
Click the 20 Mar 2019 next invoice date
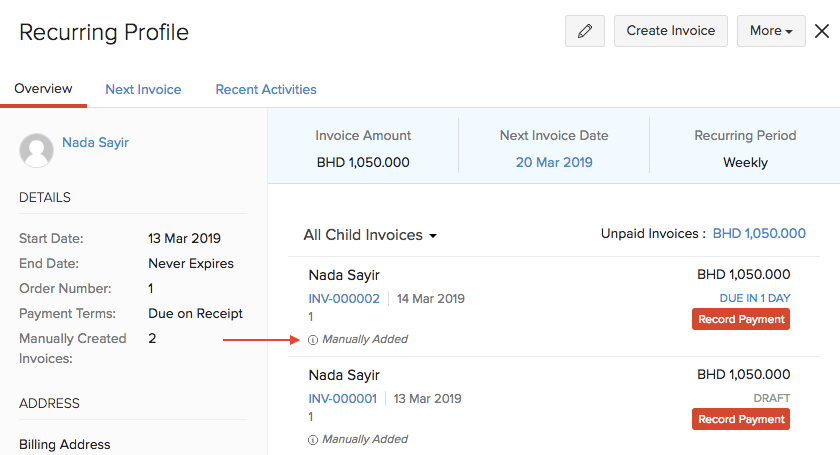pos(553,162)
